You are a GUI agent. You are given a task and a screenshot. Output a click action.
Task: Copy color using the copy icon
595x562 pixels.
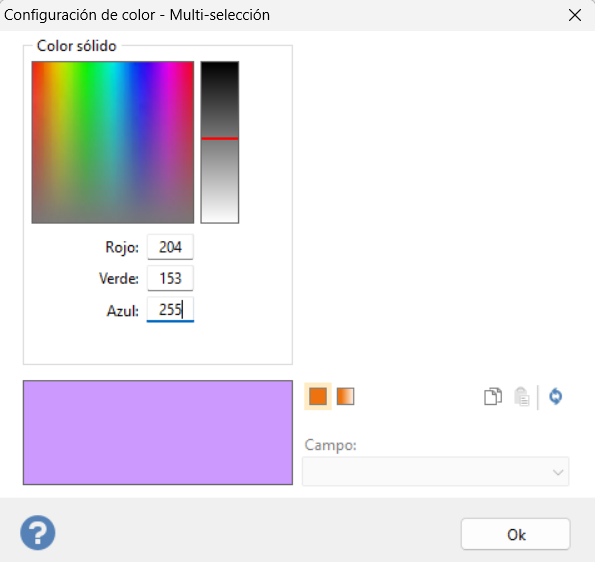(493, 397)
